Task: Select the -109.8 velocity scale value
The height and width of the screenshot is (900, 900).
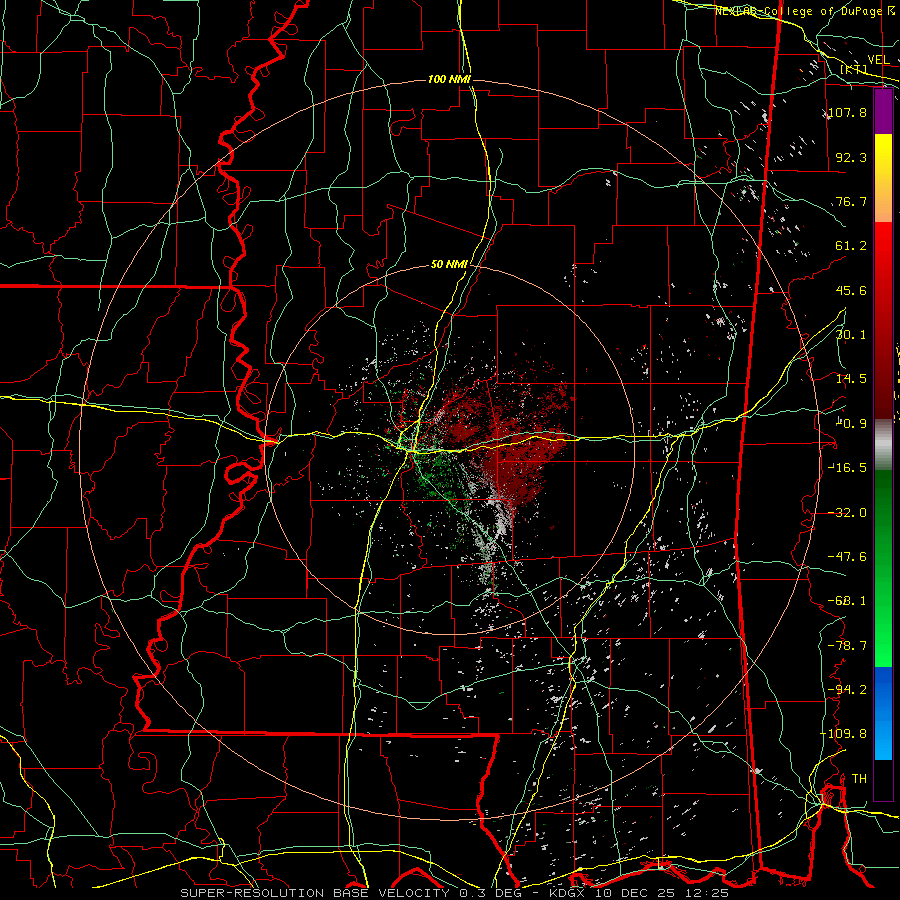Action: (844, 734)
